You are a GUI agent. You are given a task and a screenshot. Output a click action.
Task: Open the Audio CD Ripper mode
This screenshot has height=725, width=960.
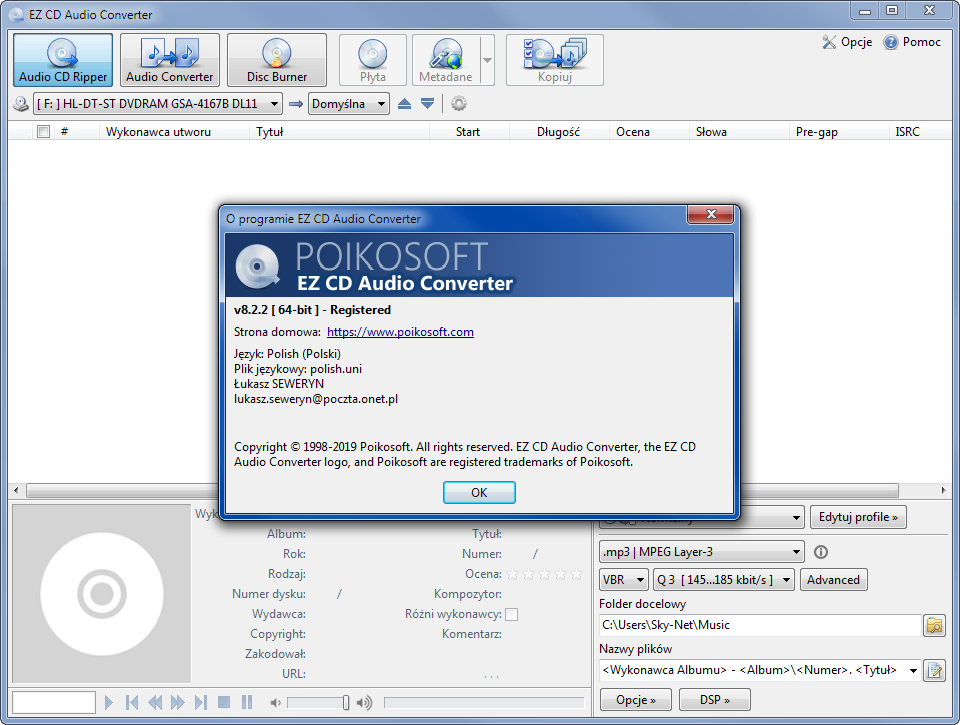[x=63, y=60]
